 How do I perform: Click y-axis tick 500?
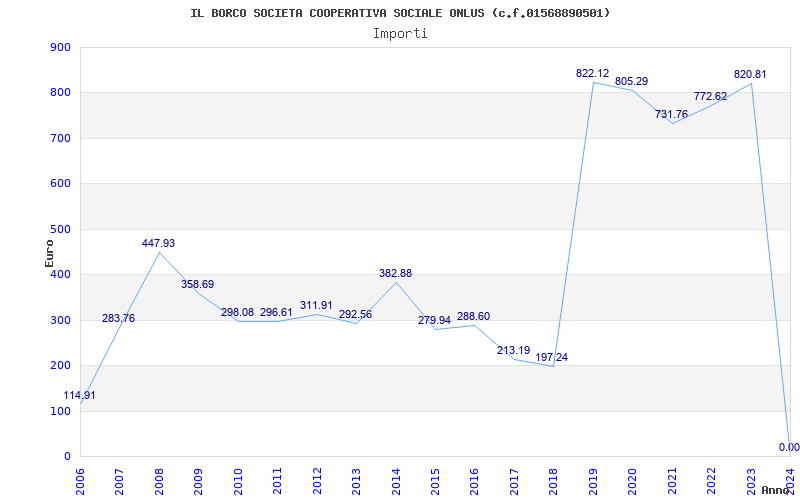(60, 229)
